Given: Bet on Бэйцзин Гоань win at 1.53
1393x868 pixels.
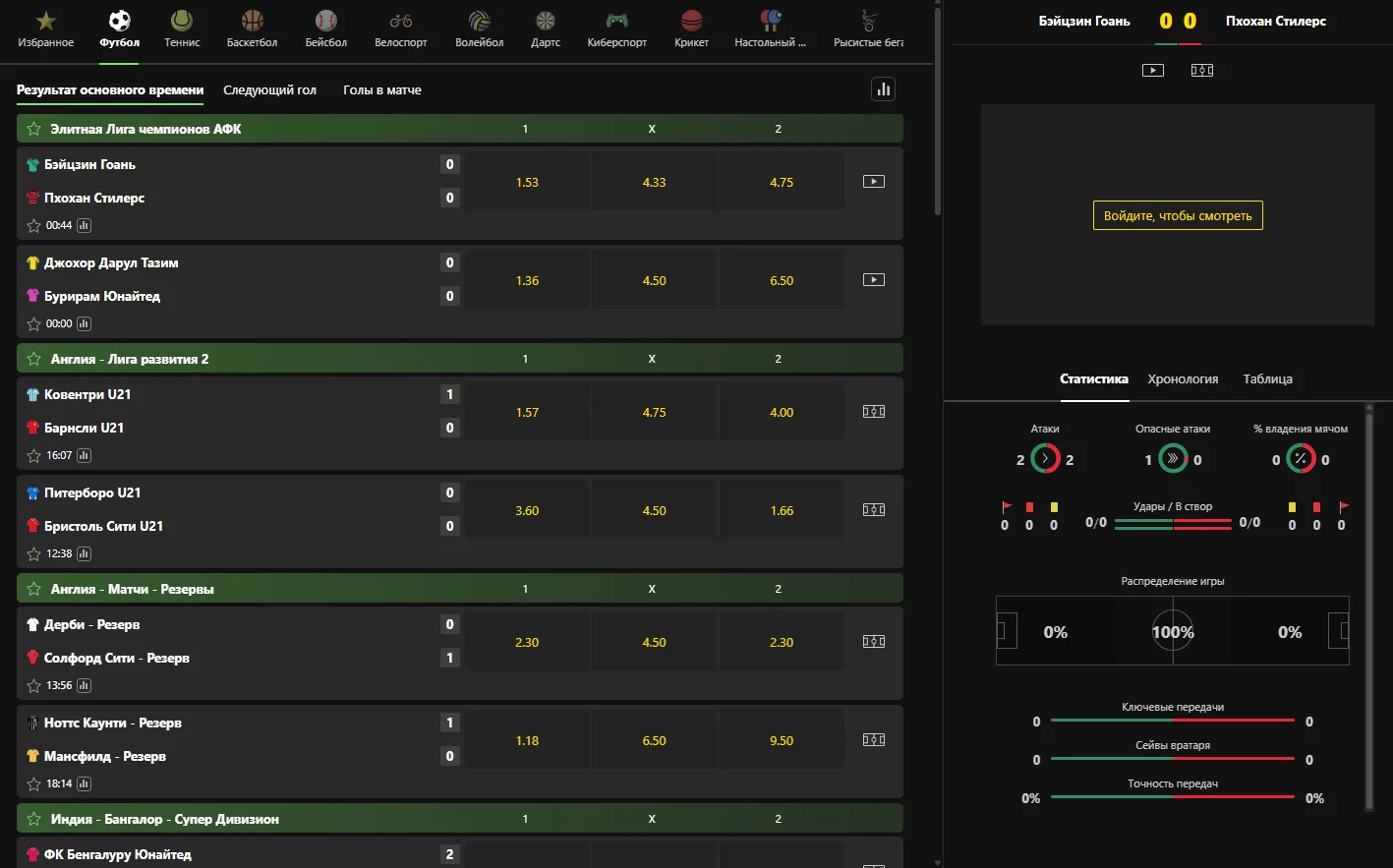Looking at the screenshot, I should click(527, 182).
